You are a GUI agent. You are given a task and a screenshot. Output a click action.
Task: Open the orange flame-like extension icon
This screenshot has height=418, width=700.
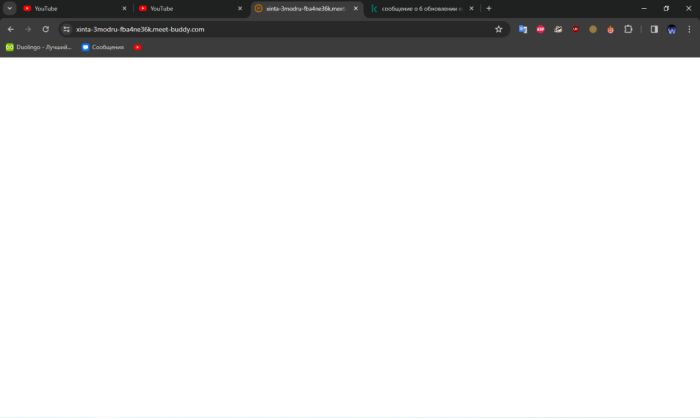pyautogui.click(x=610, y=29)
